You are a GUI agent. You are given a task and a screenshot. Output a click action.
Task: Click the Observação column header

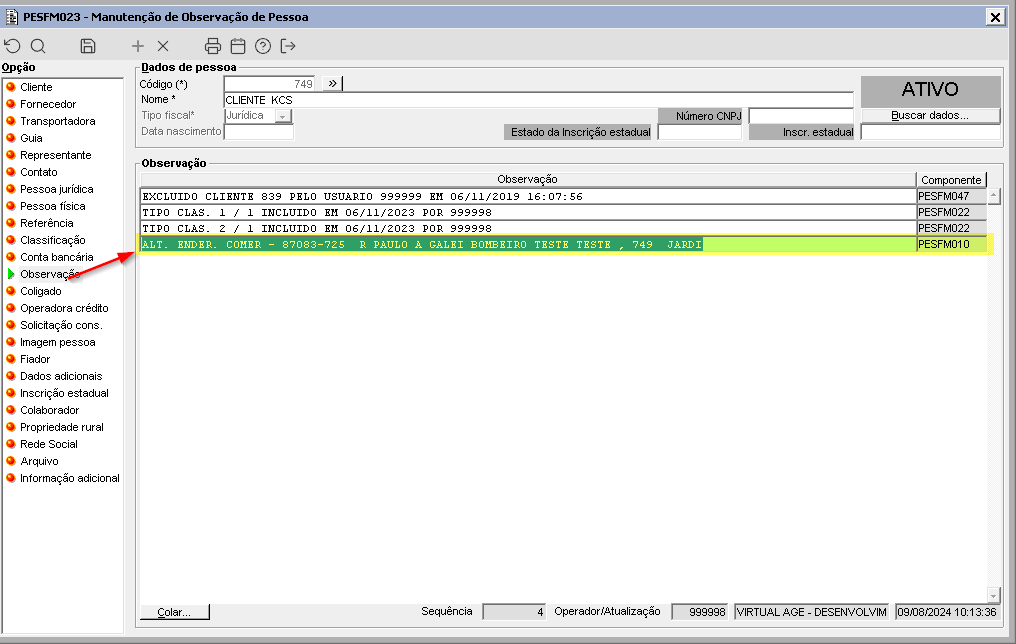click(527, 179)
